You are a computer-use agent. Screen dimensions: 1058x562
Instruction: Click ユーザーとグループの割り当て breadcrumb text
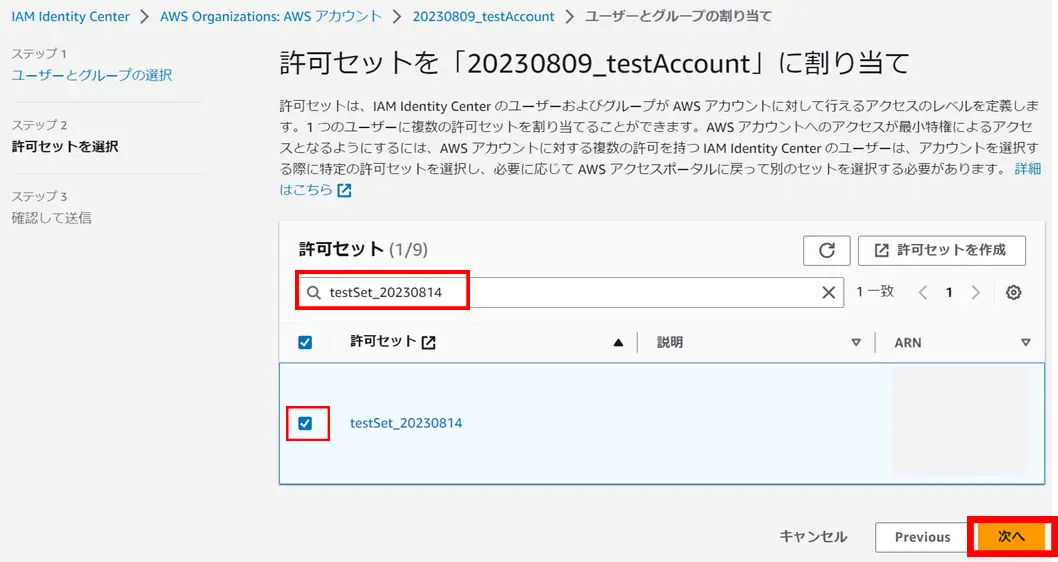point(678,16)
